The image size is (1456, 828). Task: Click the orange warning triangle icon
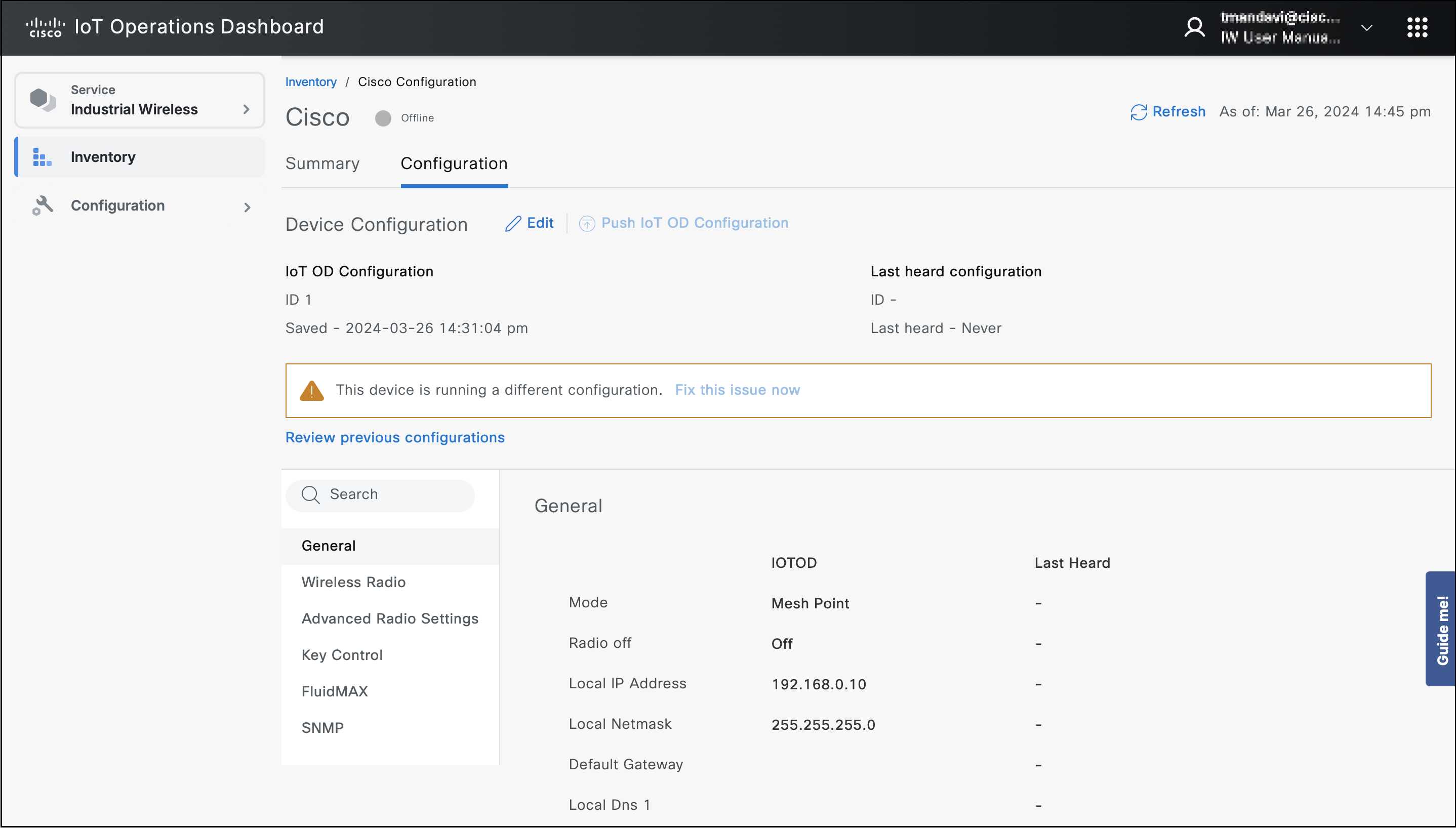(312, 391)
